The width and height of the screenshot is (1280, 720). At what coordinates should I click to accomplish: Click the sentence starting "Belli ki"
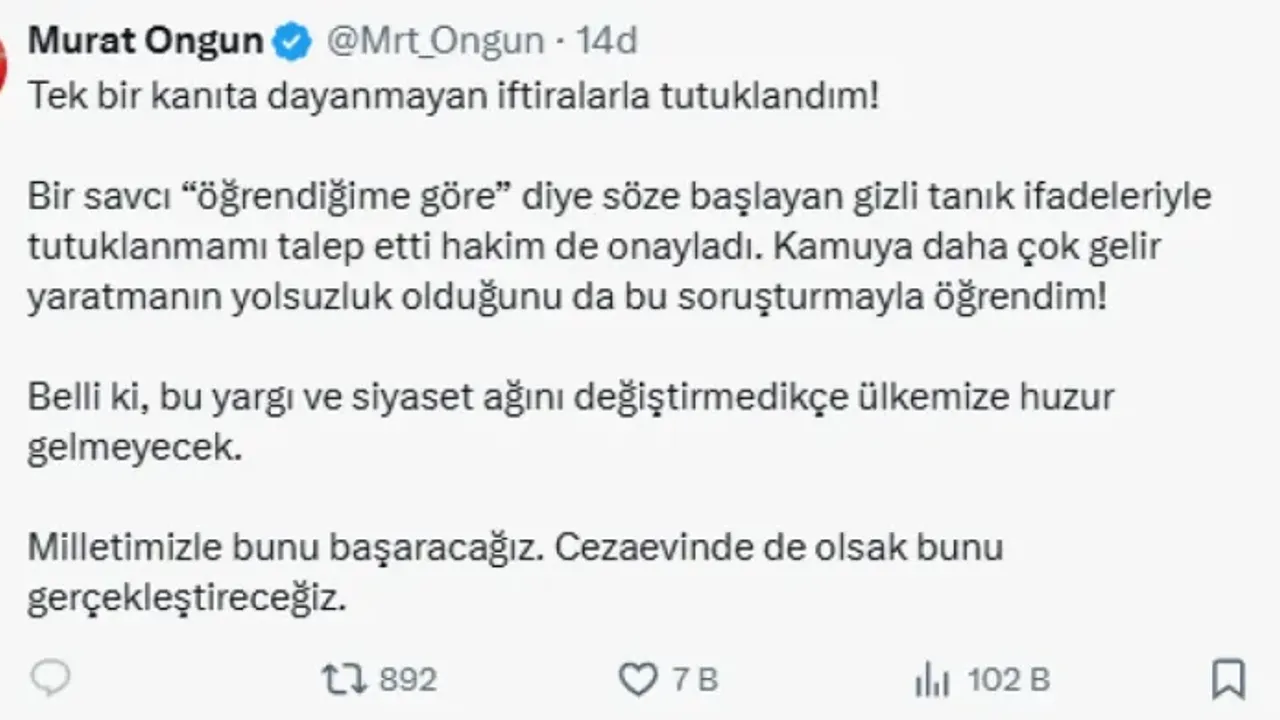coord(570,397)
